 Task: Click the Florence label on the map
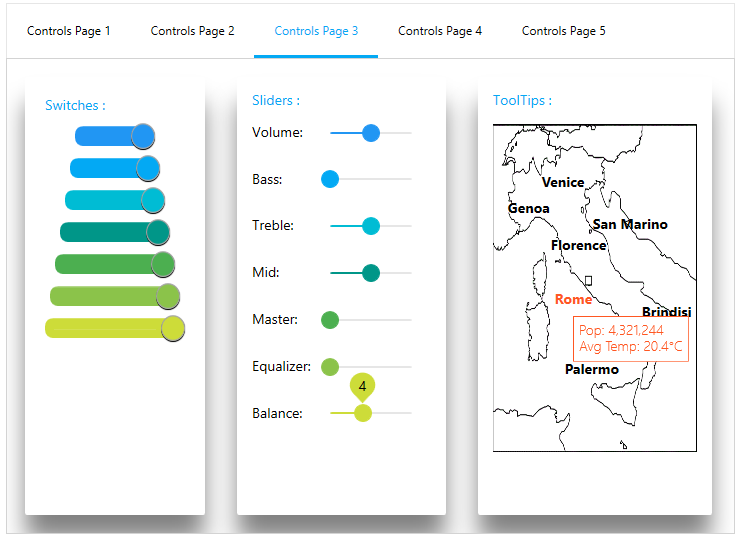[578, 245]
